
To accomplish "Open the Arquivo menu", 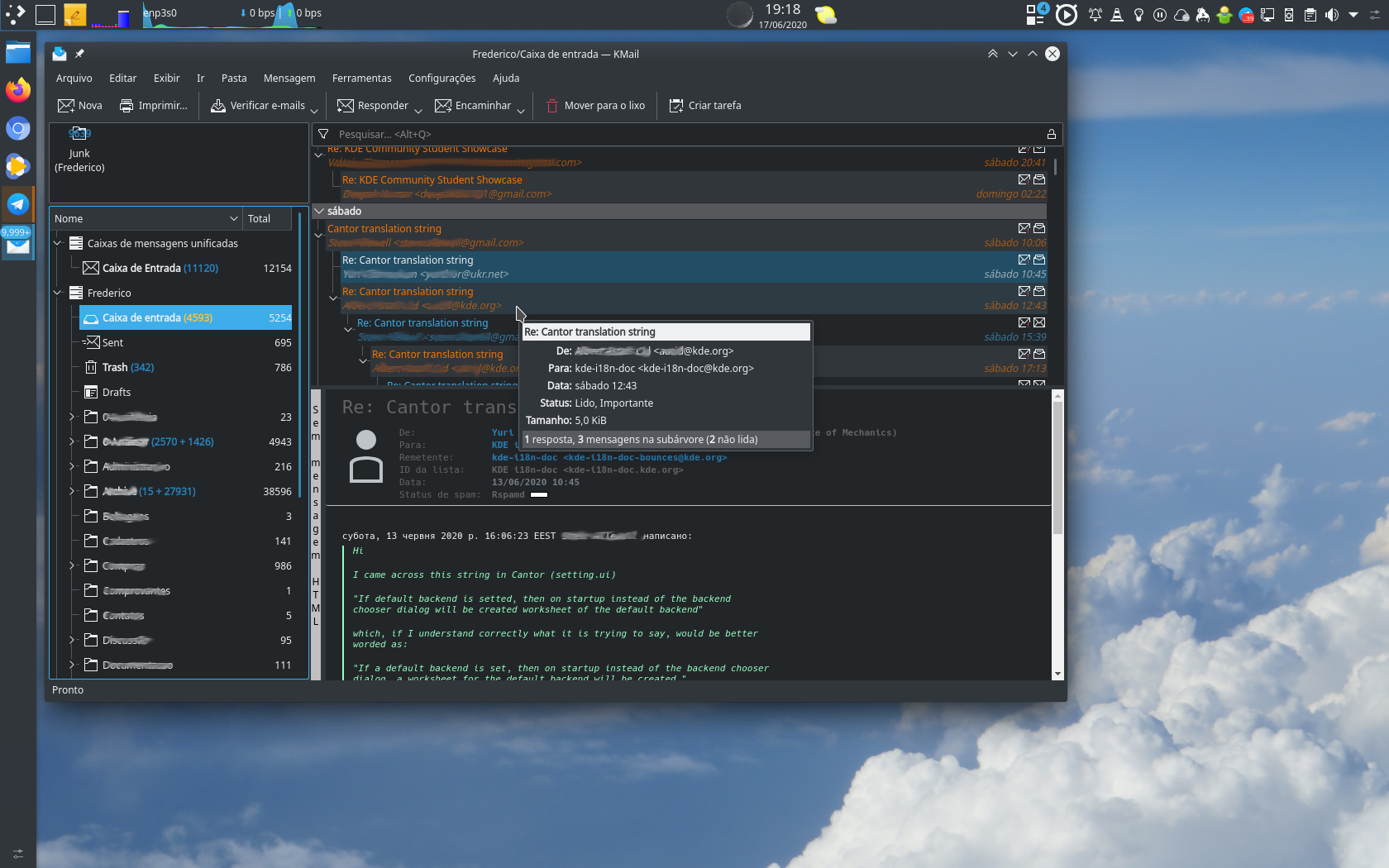I will click(x=74, y=78).
